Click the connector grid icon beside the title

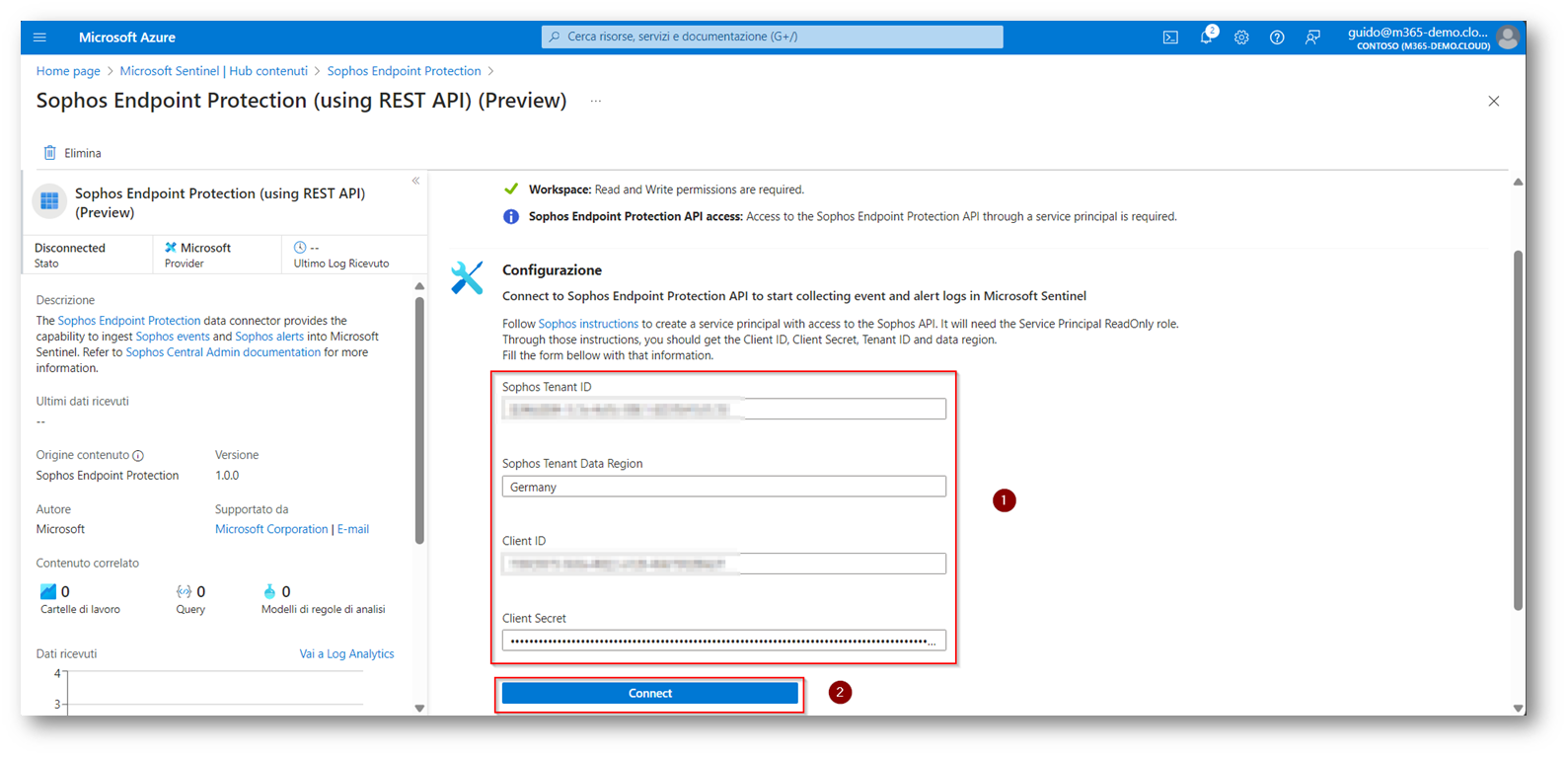click(x=49, y=201)
